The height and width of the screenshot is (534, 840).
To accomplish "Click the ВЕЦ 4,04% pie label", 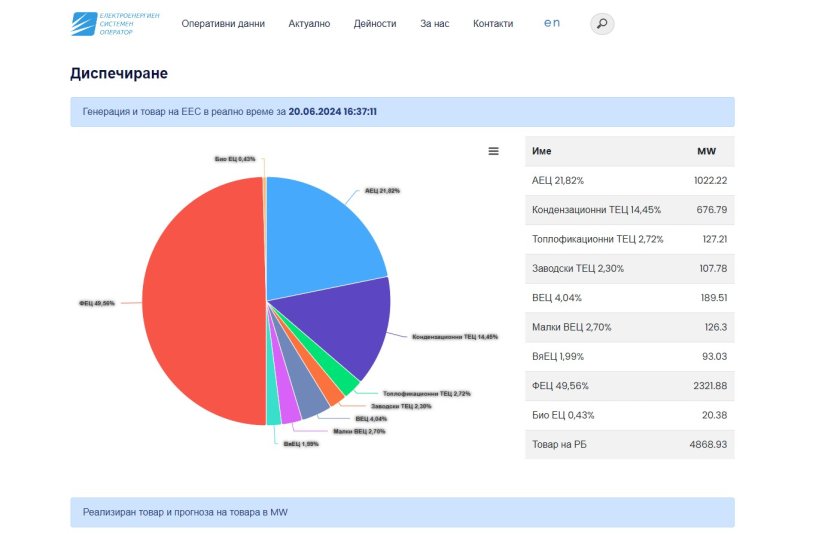I will point(371,419).
